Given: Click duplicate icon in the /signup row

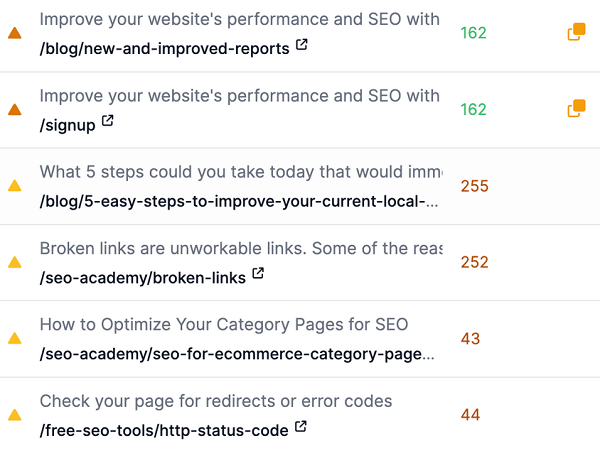Looking at the screenshot, I should [x=576, y=108].
